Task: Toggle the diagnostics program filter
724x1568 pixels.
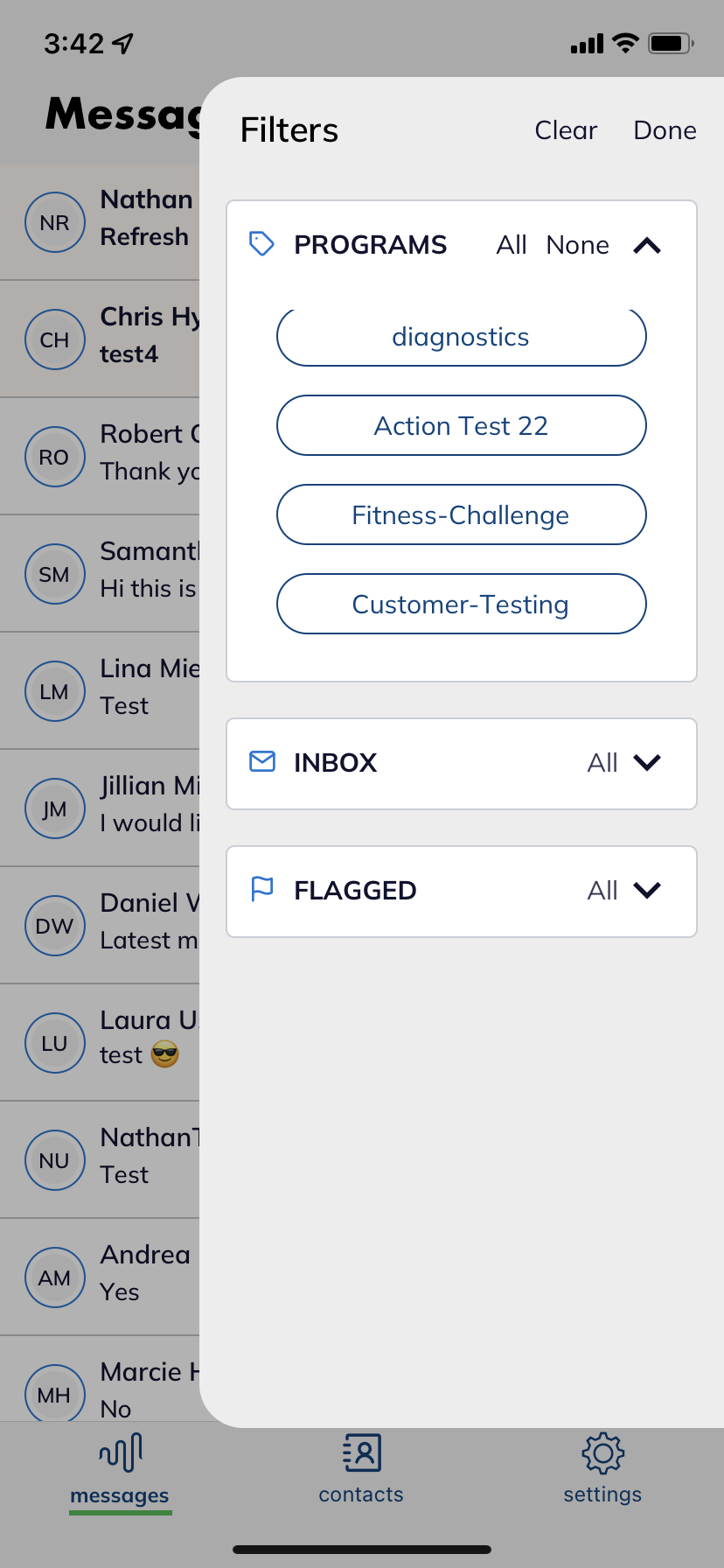Action: tap(461, 337)
